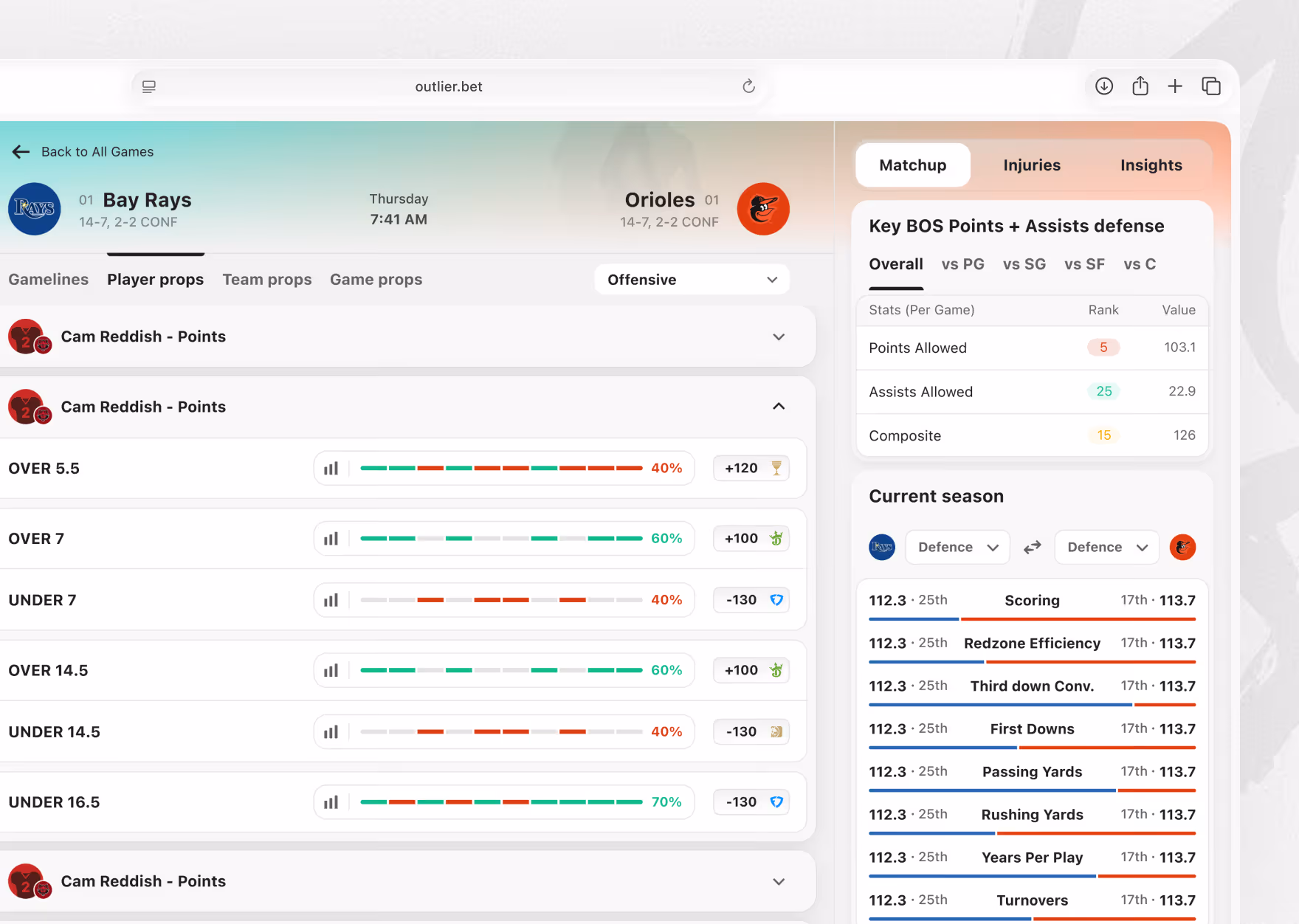Open the browser share icon
The width and height of the screenshot is (1299, 924).
(x=1140, y=86)
